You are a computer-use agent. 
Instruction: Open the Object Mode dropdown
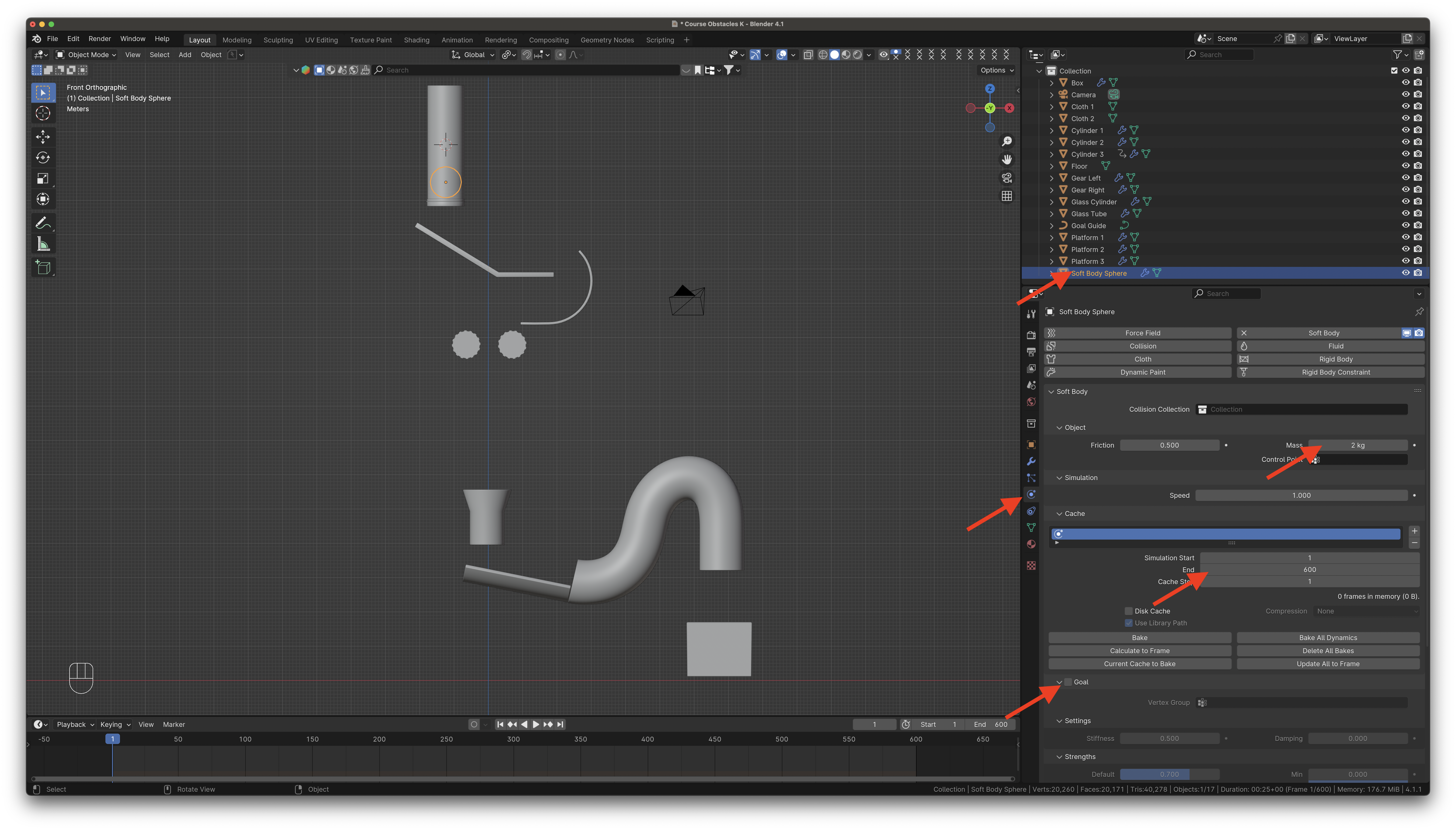point(86,55)
